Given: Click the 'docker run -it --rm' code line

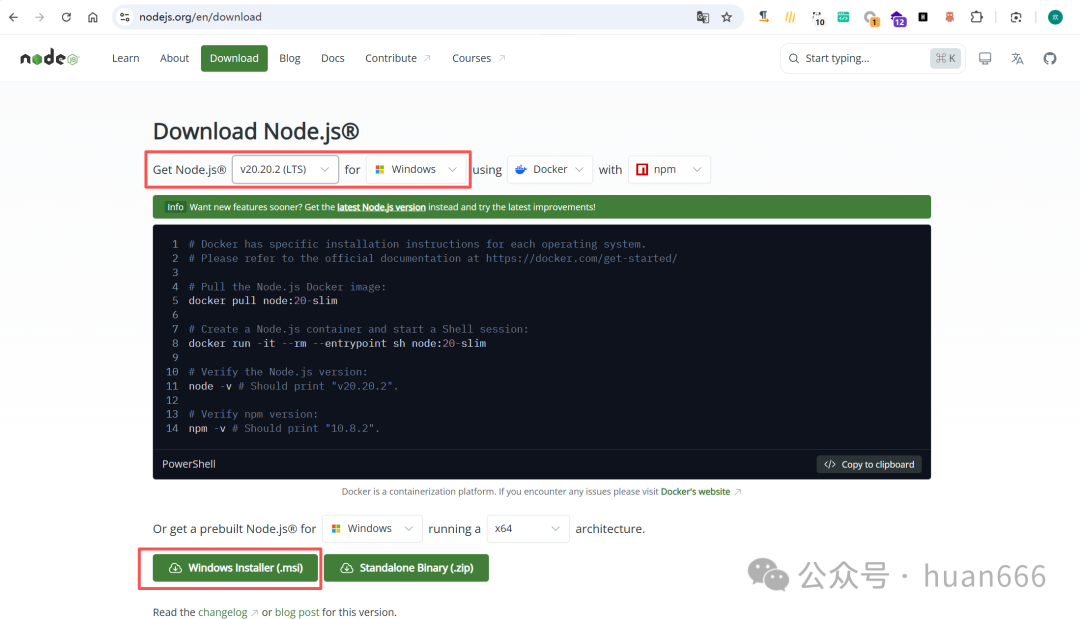Looking at the screenshot, I should pos(337,344).
